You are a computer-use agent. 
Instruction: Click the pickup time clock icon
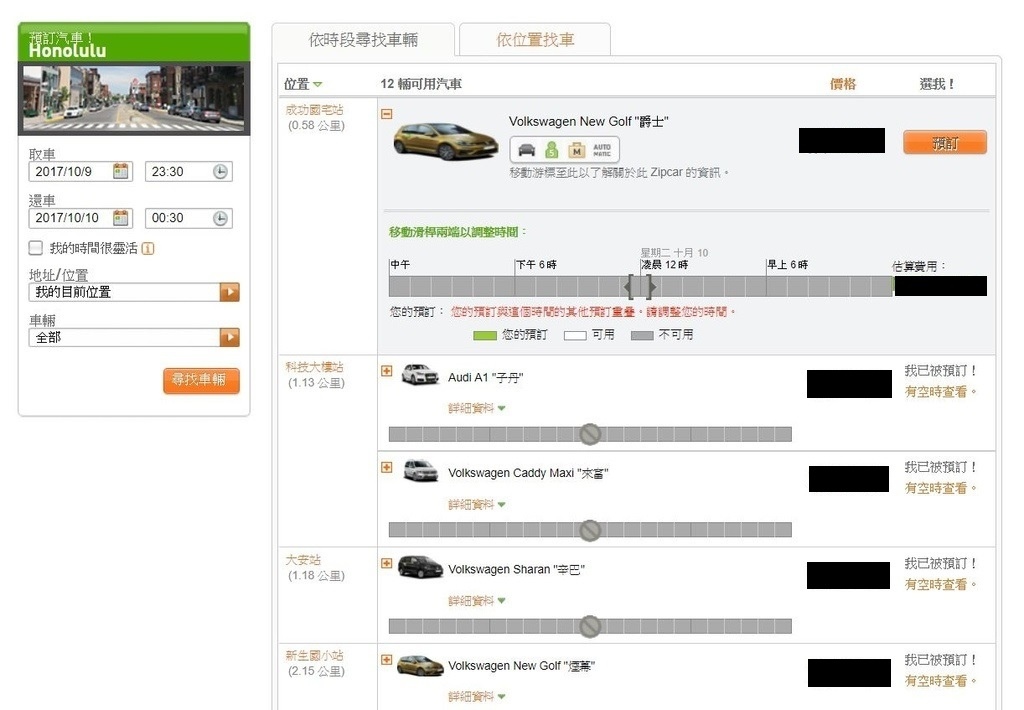(220, 171)
